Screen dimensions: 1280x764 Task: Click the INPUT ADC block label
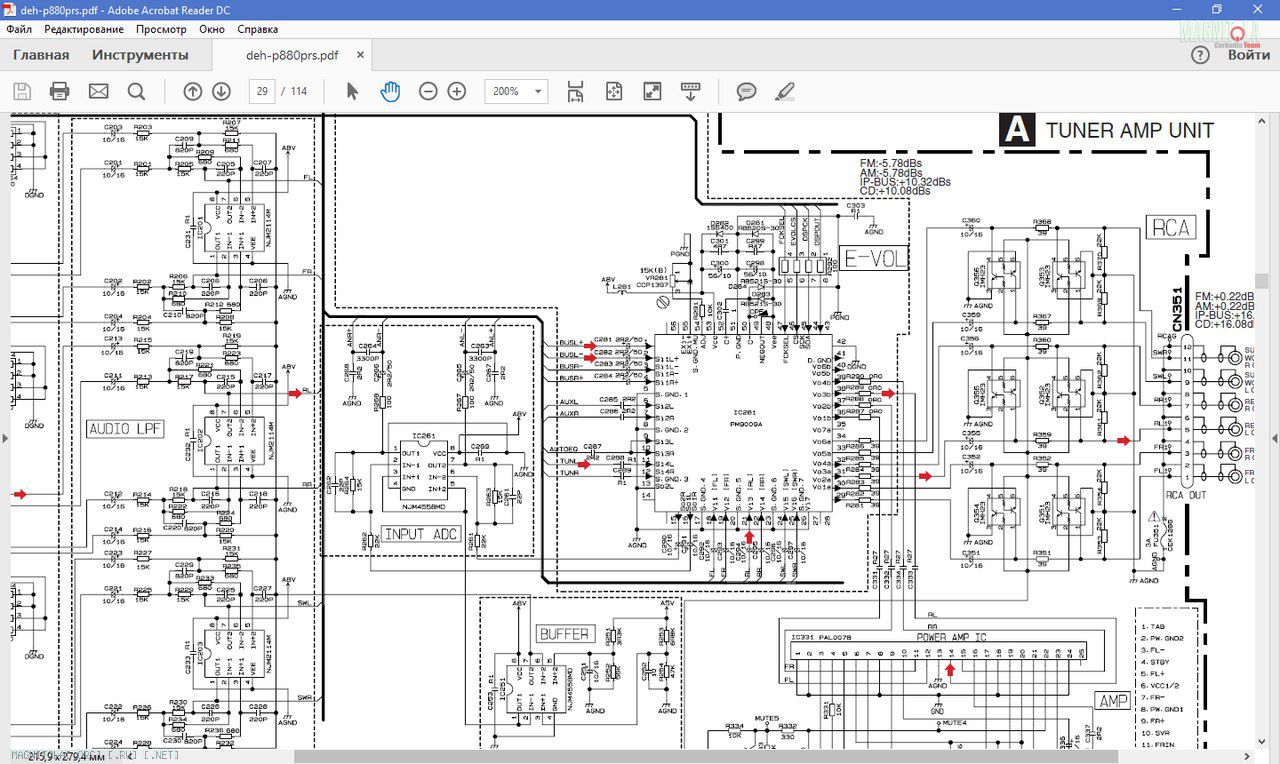[421, 535]
